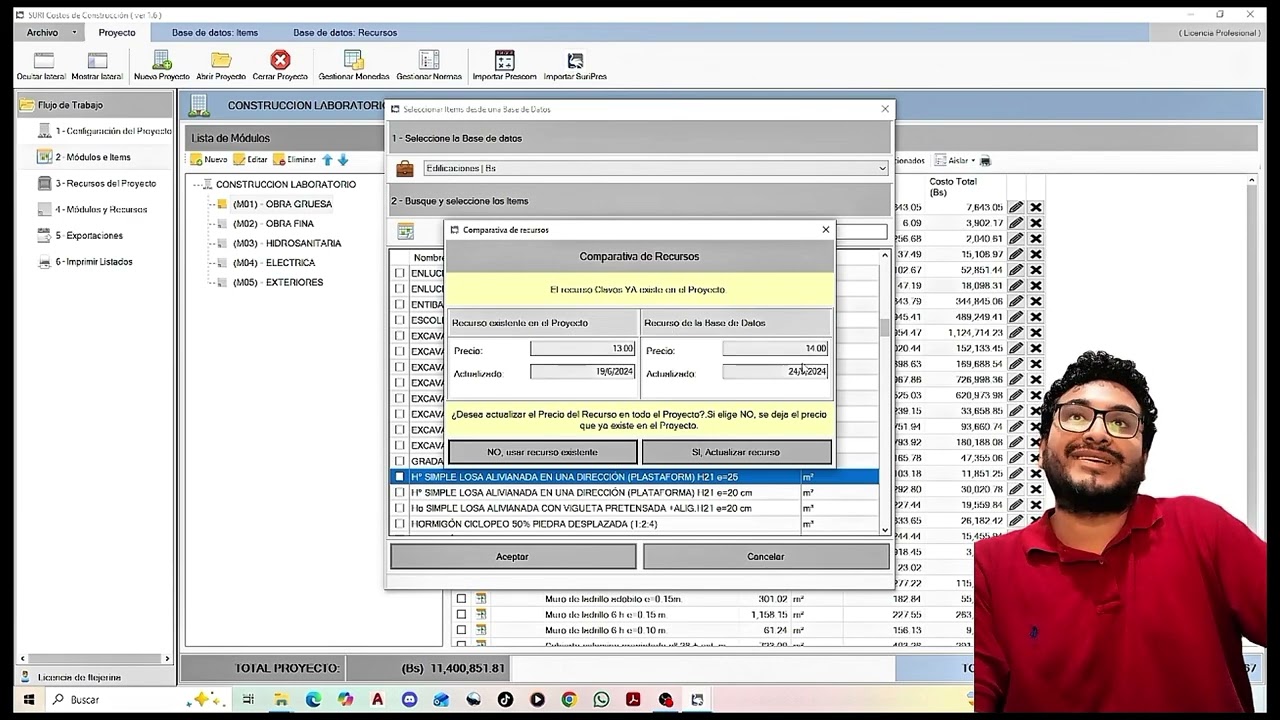
Task: Select module (M03) - HIDROSANITARIA in tree
Action: (287, 243)
